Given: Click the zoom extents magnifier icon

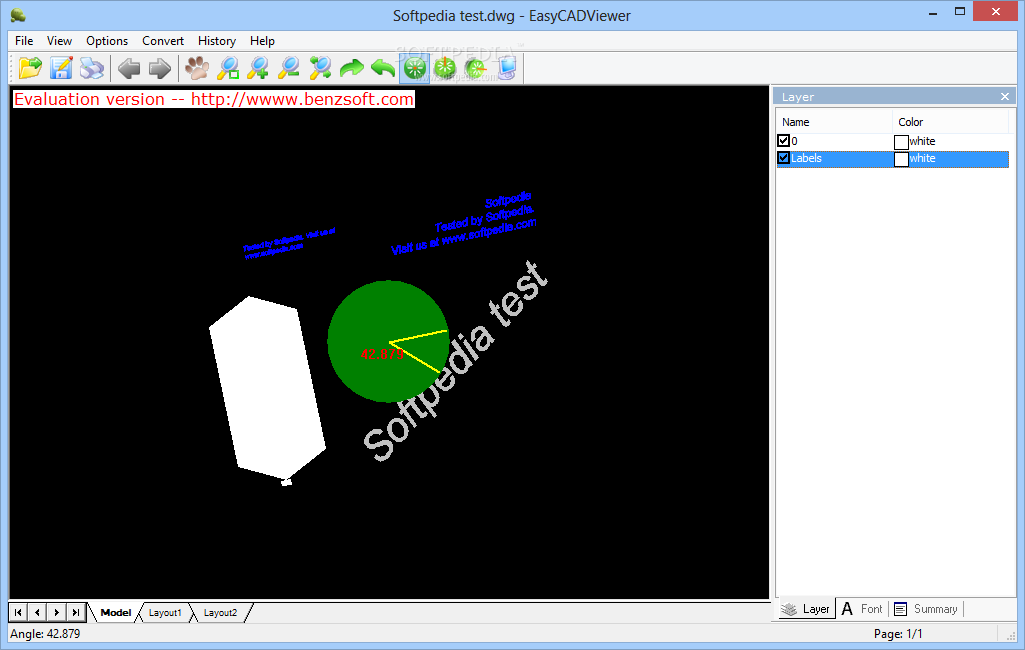Looking at the screenshot, I should coord(320,68).
